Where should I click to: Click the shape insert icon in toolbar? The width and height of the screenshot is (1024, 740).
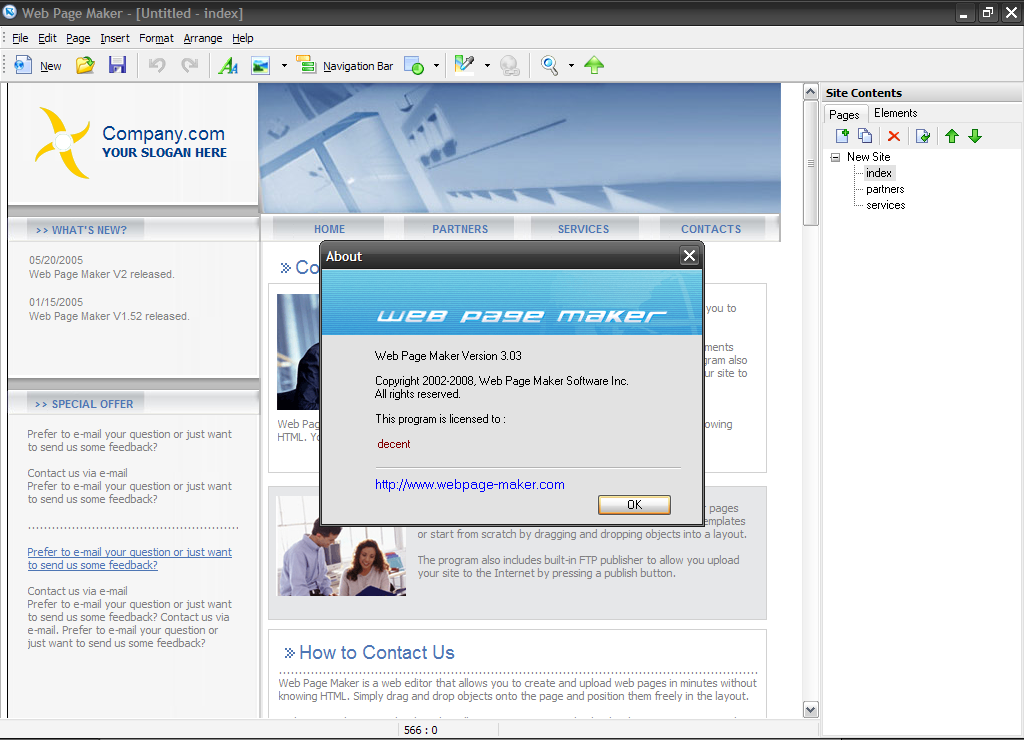pos(413,65)
